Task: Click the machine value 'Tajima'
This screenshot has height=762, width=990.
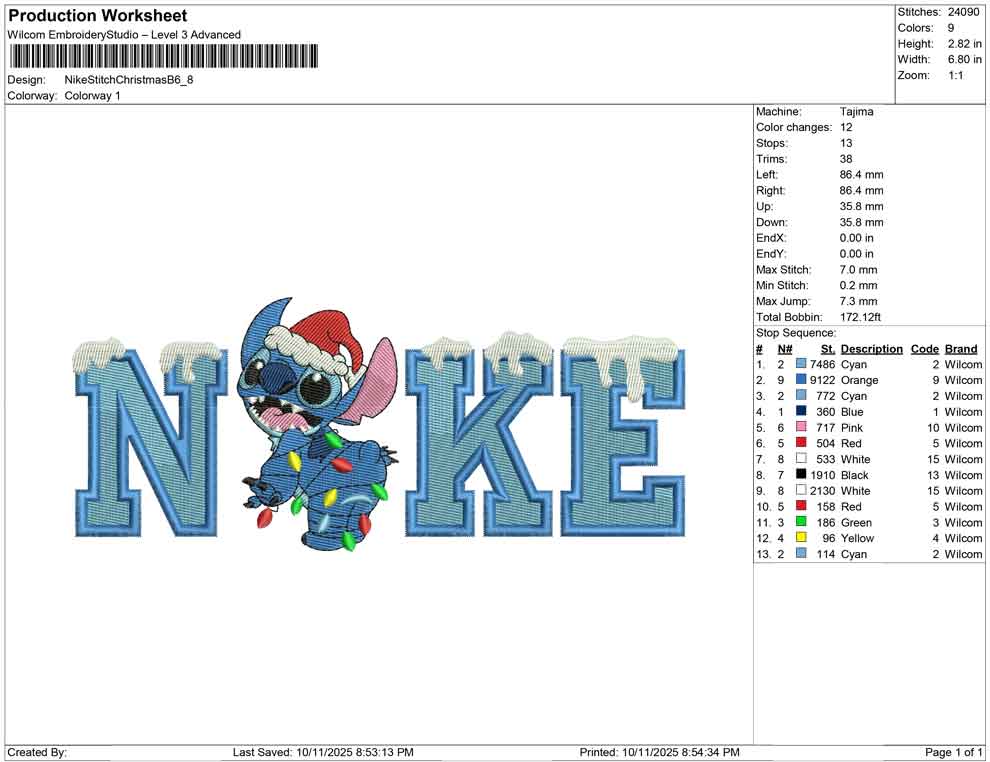Action: (x=857, y=112)
